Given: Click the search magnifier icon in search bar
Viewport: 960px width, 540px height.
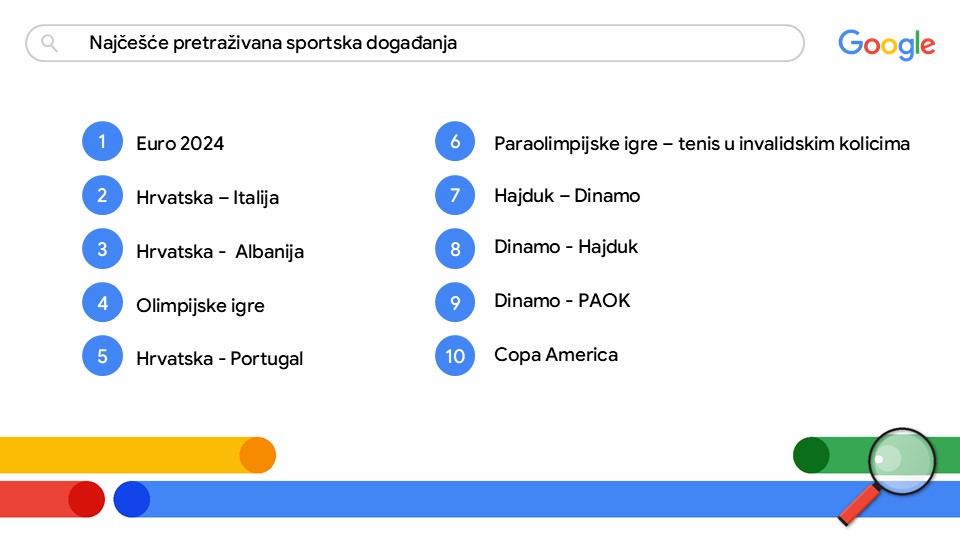Looking at the screenshot, I should click(49, 43).
